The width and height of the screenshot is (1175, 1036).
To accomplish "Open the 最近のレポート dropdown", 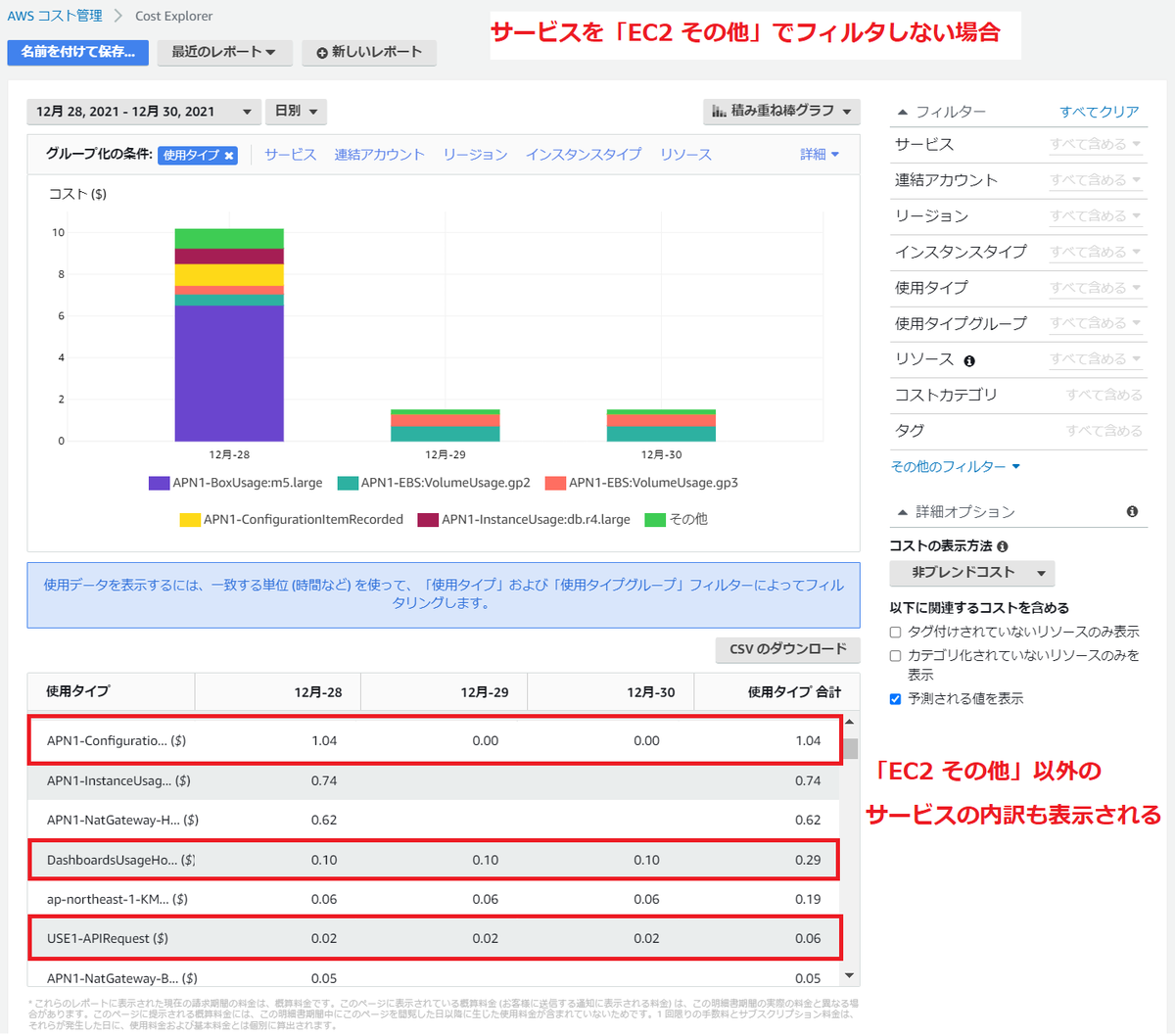I will coord(224,52).
